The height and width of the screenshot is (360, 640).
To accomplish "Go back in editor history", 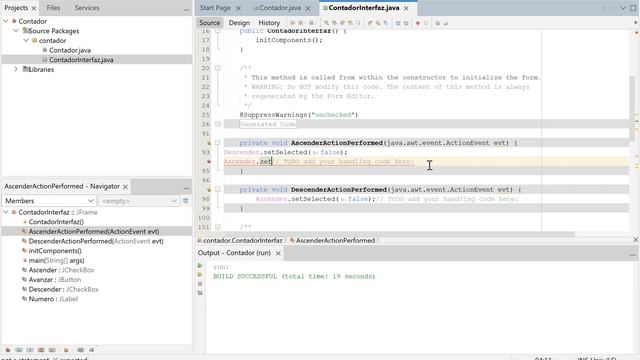I will (300, 23).
